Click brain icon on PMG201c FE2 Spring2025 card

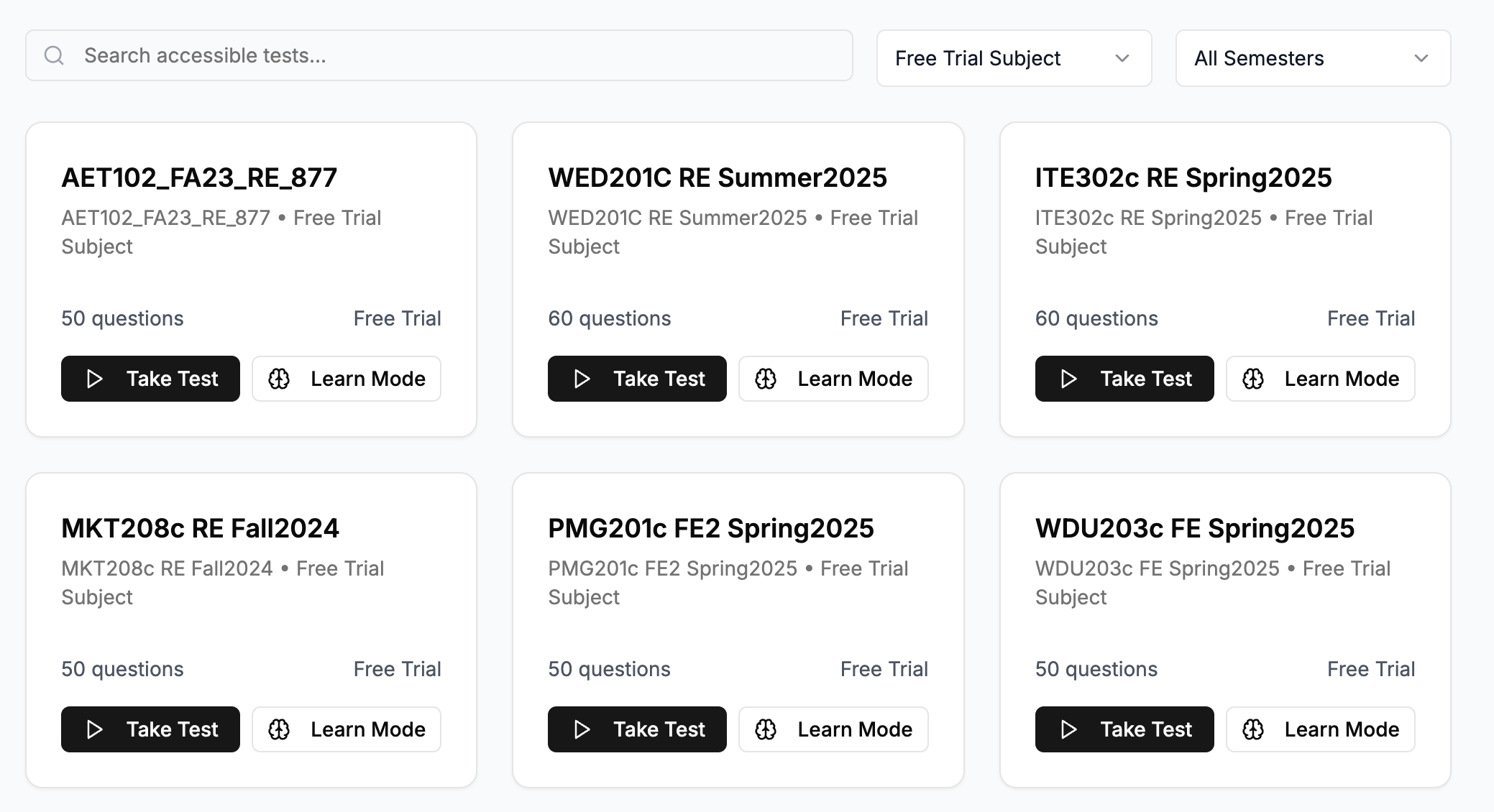[x=766, y=729]
